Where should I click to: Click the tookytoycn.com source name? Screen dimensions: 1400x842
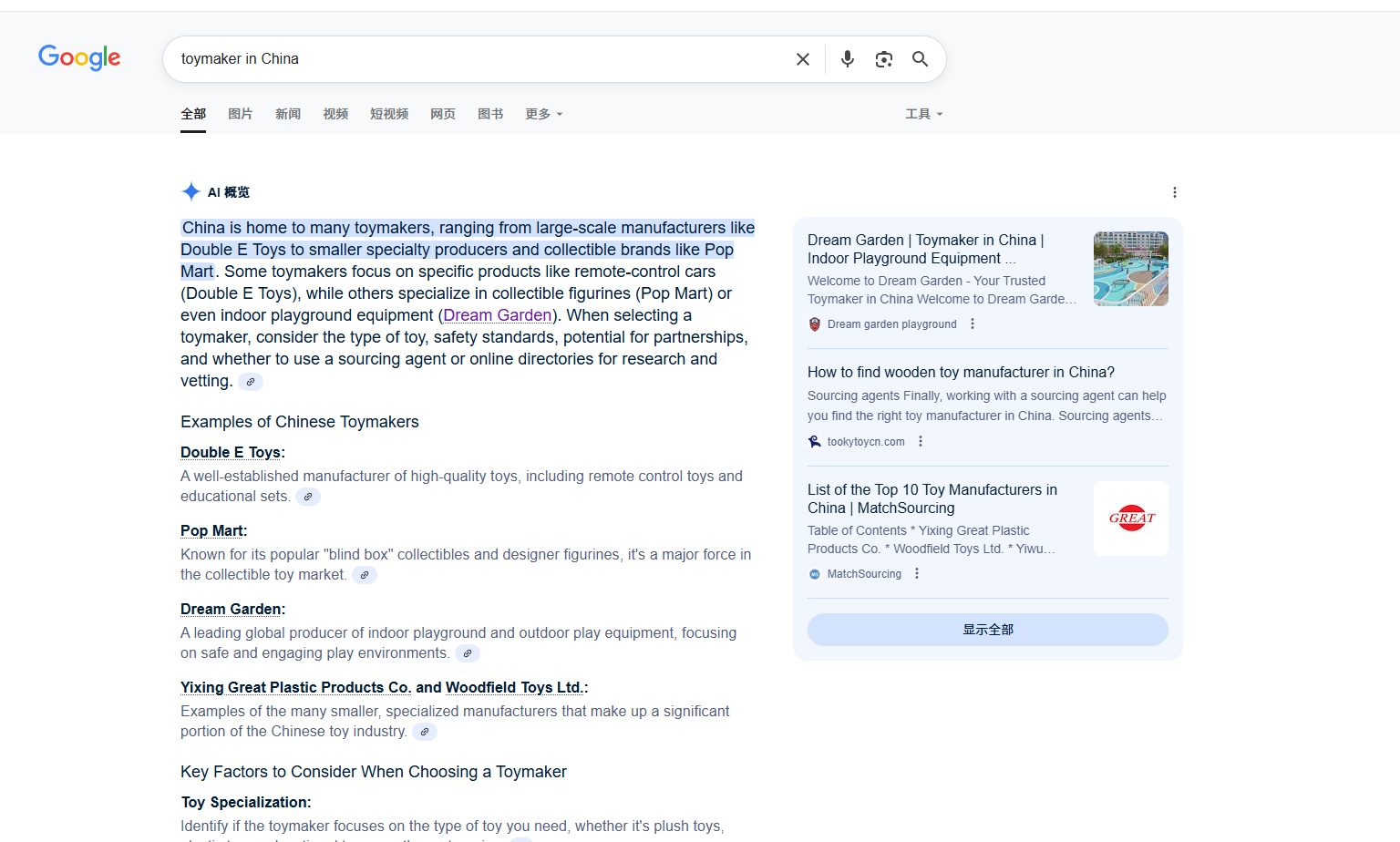[x=866, y=442]
